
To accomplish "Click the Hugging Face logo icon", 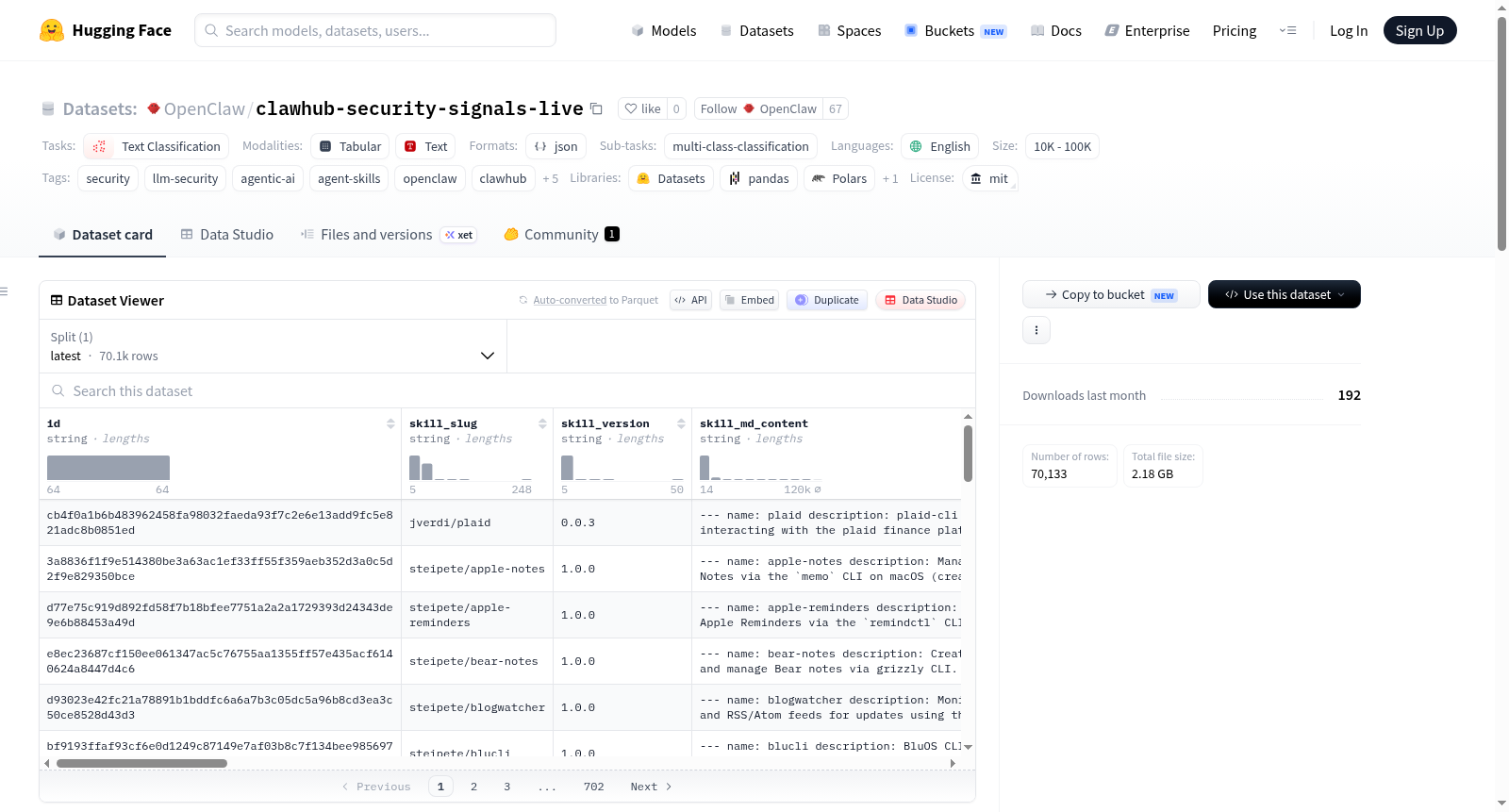I will click(x=52, y=30).
